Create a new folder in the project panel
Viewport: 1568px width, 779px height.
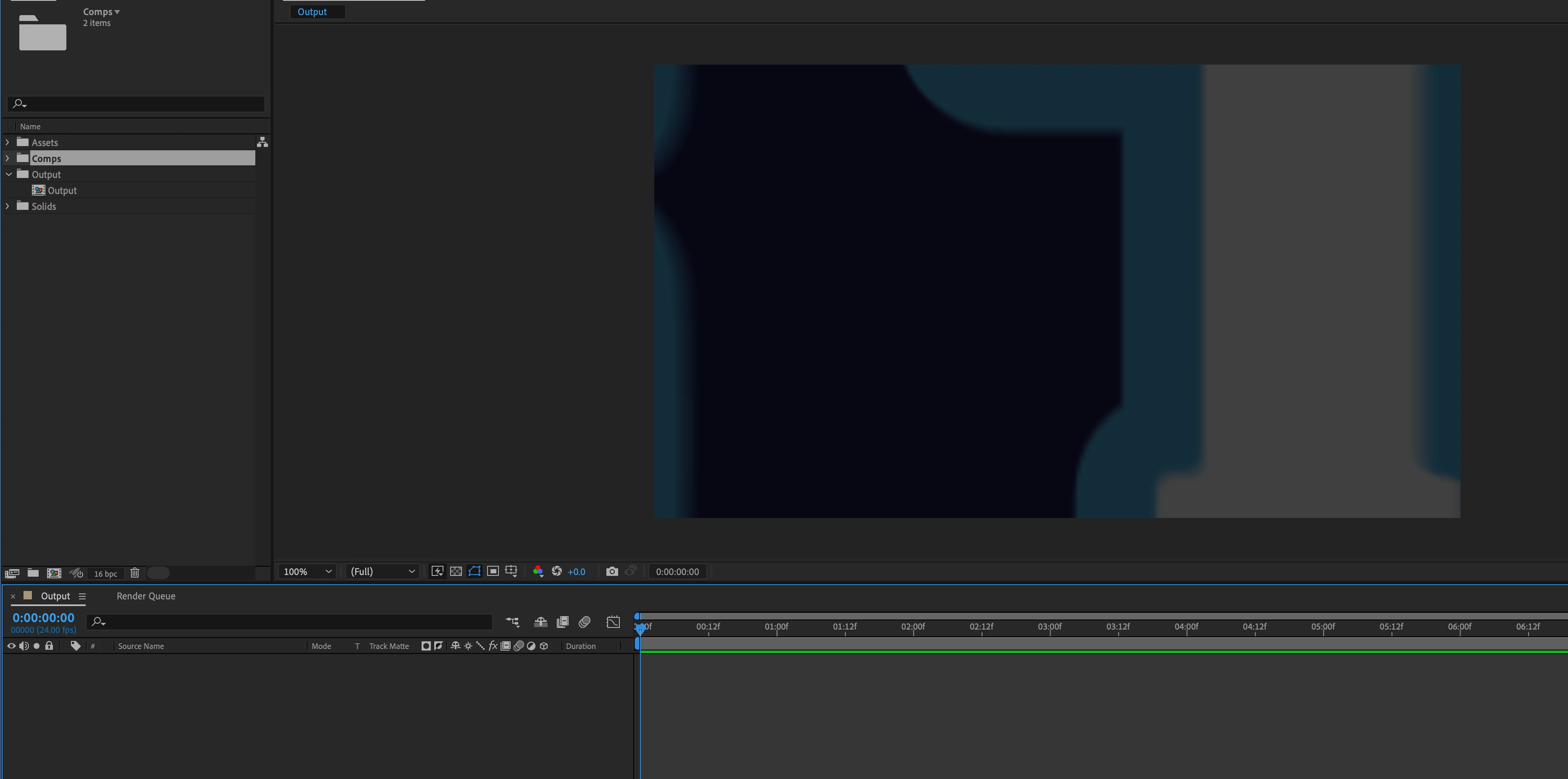34,573
